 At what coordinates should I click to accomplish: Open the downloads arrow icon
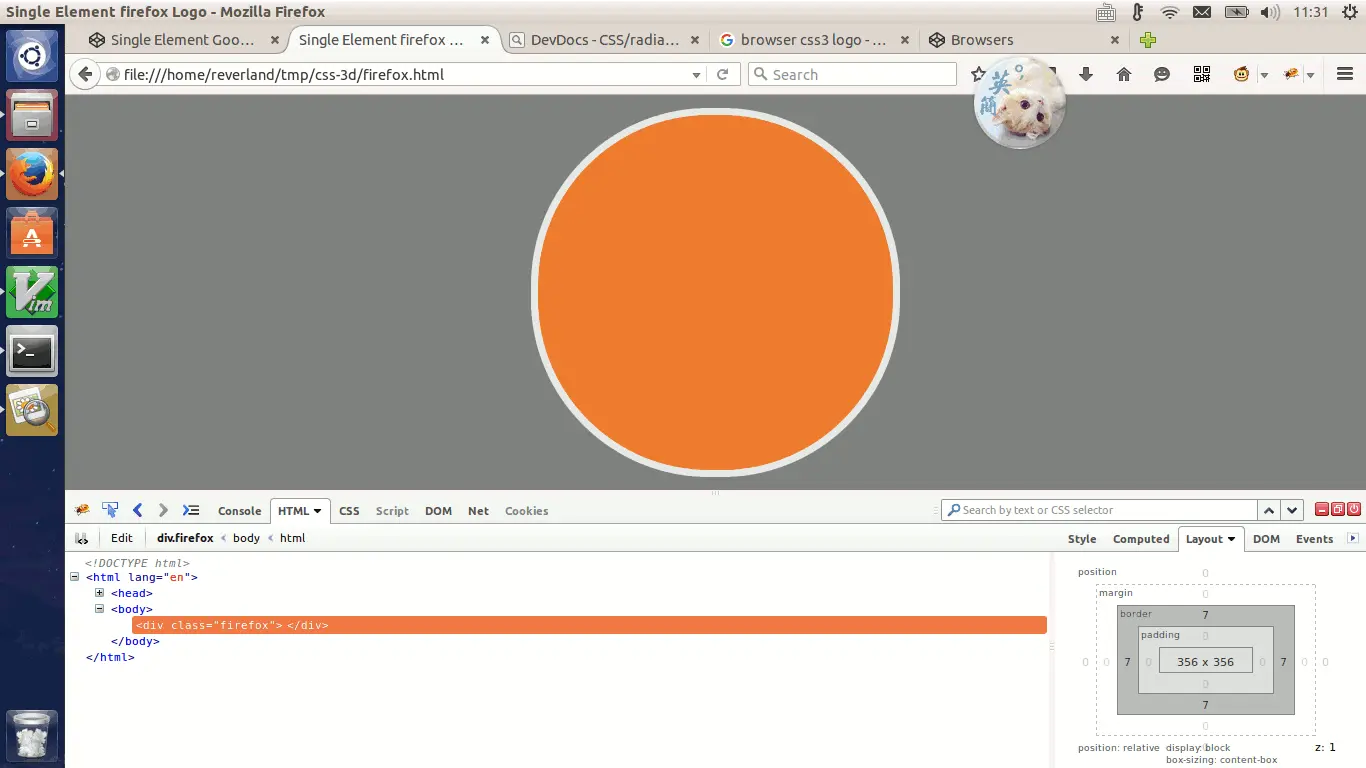(1086, 74)
